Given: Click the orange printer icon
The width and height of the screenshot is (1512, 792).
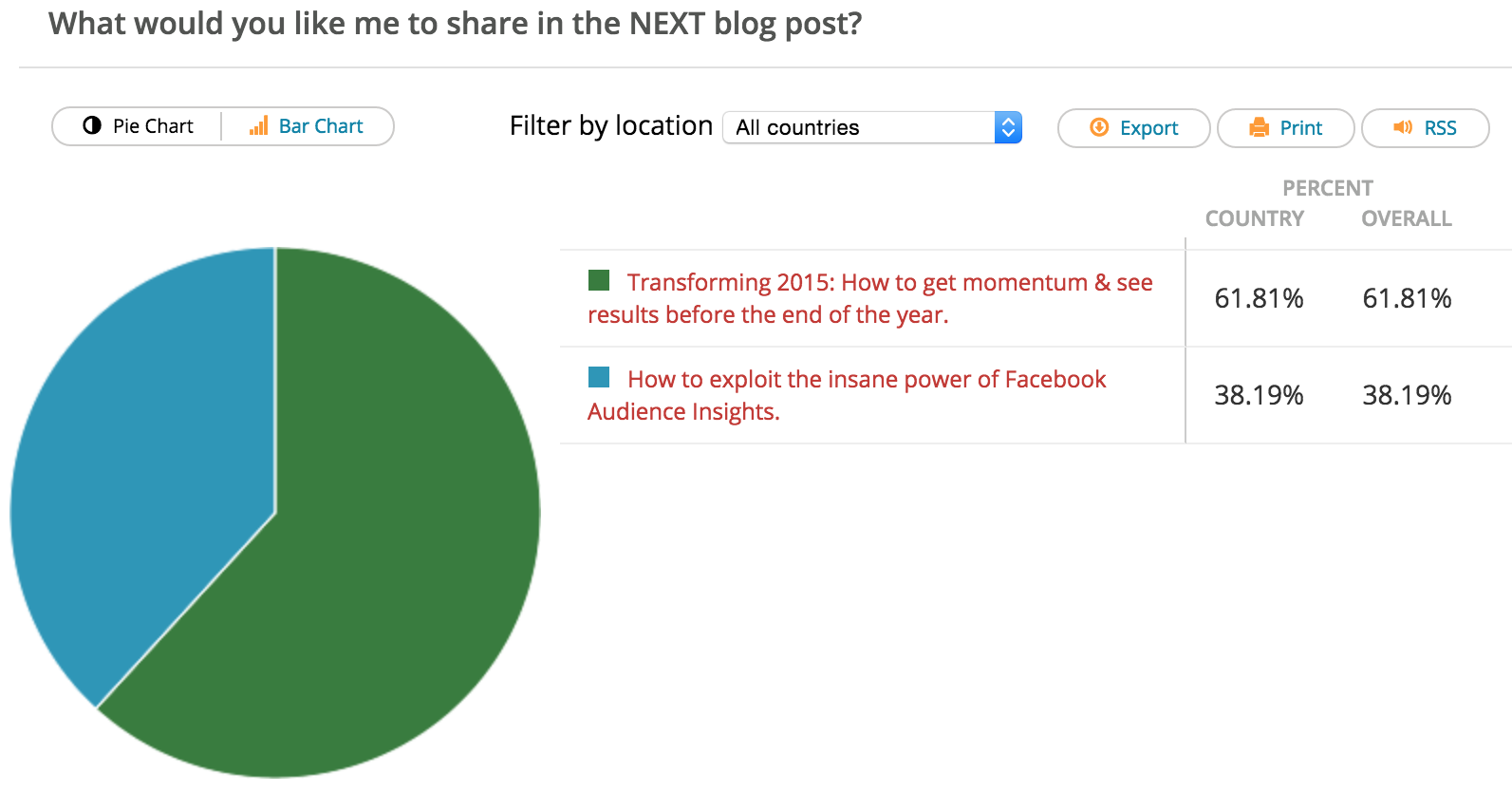Looking at the screenshot, I should tap(1260, 127).
